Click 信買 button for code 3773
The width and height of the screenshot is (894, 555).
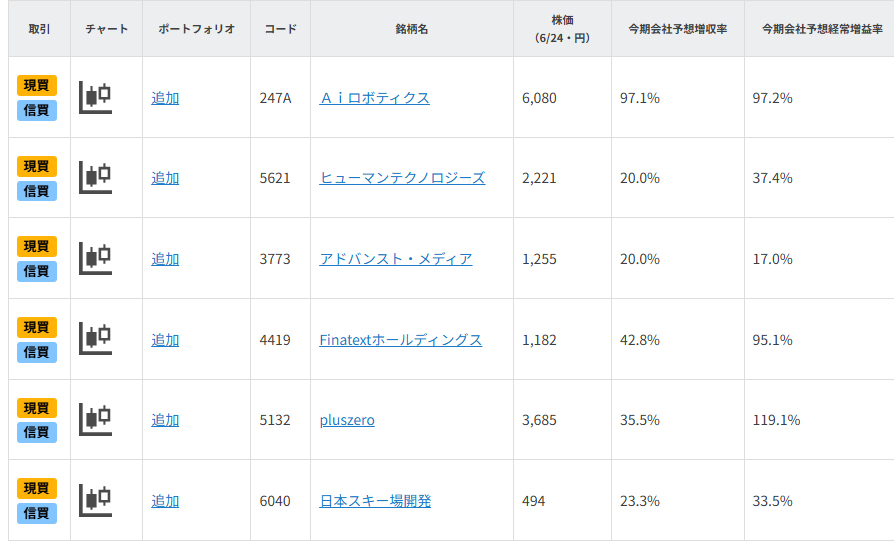tap(36, 271)
